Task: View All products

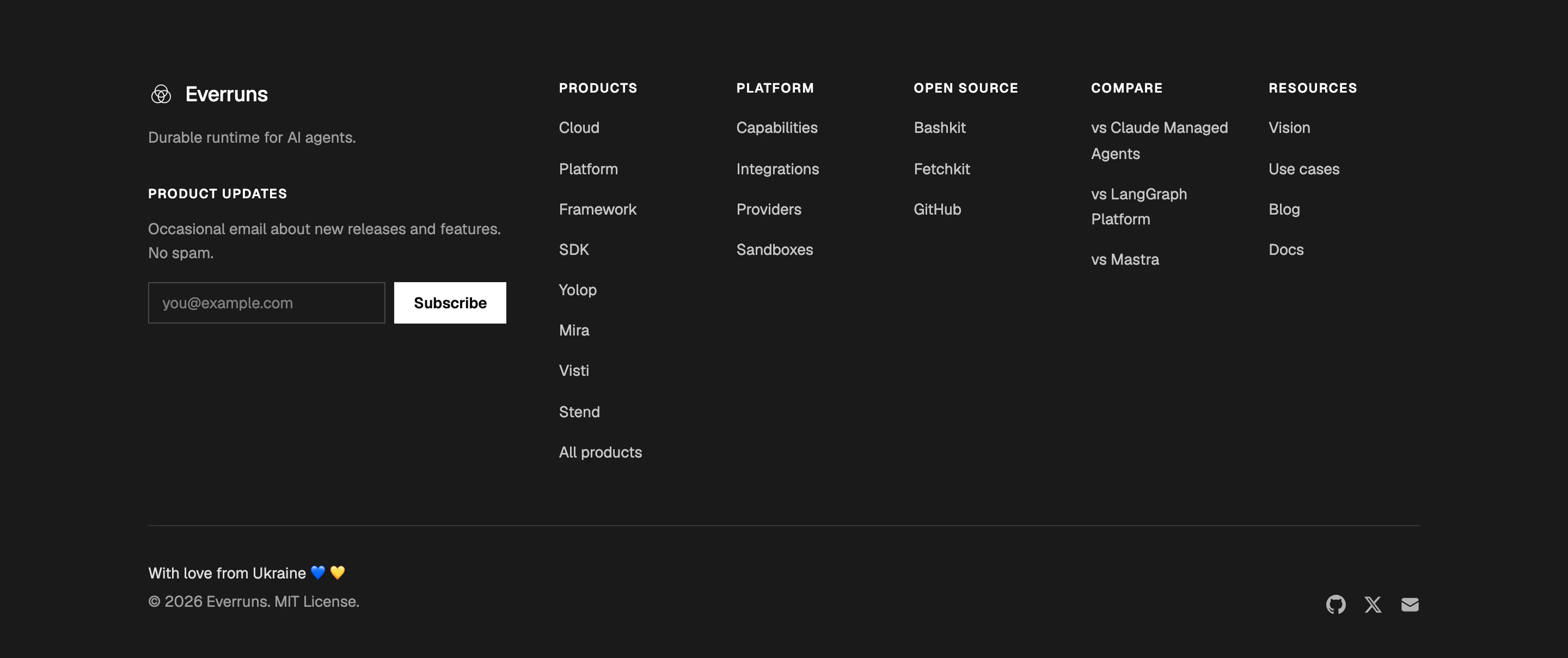Action: coord(600,452)
